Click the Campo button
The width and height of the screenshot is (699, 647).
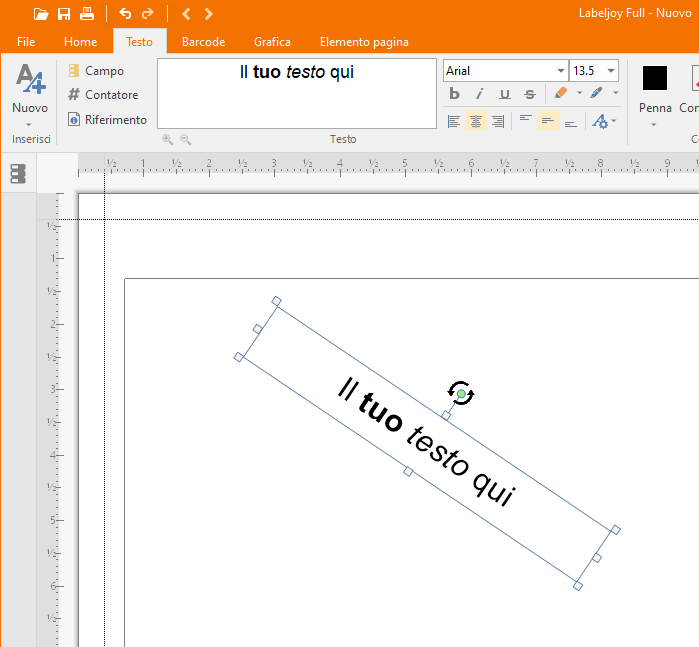click(96, 71)
